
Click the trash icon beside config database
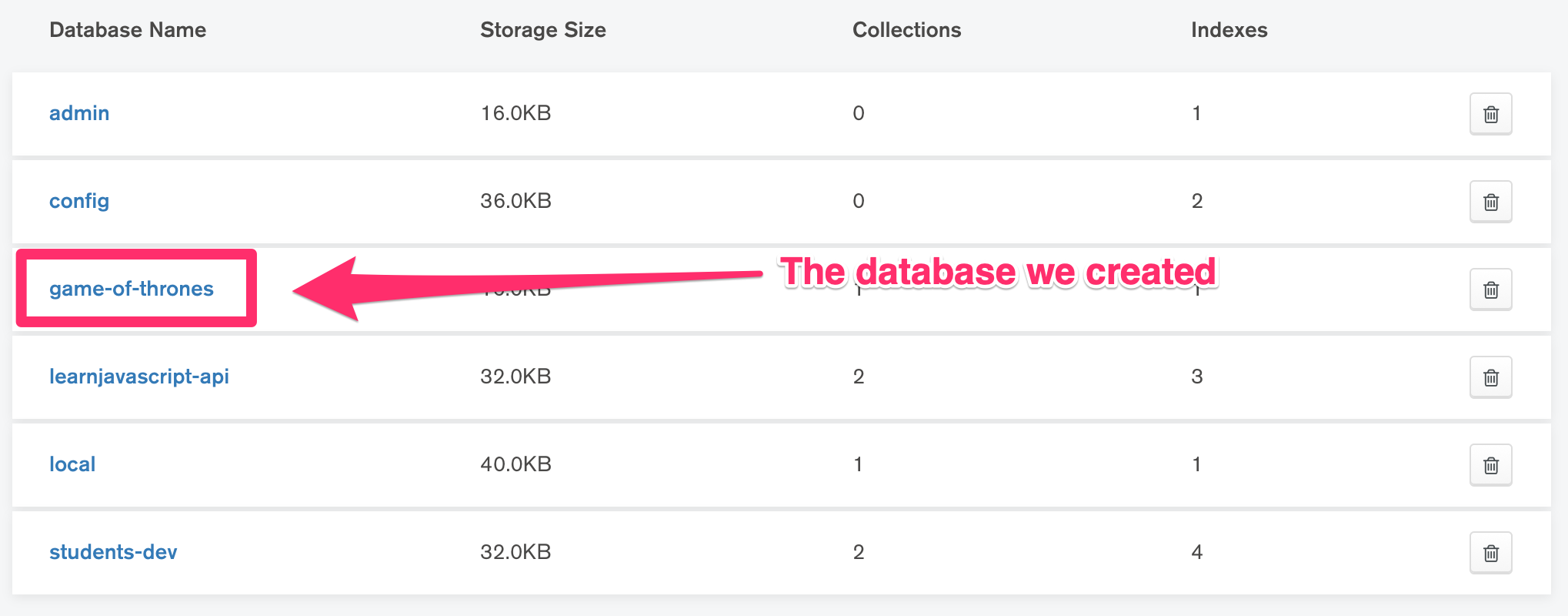click(1490, 202)
